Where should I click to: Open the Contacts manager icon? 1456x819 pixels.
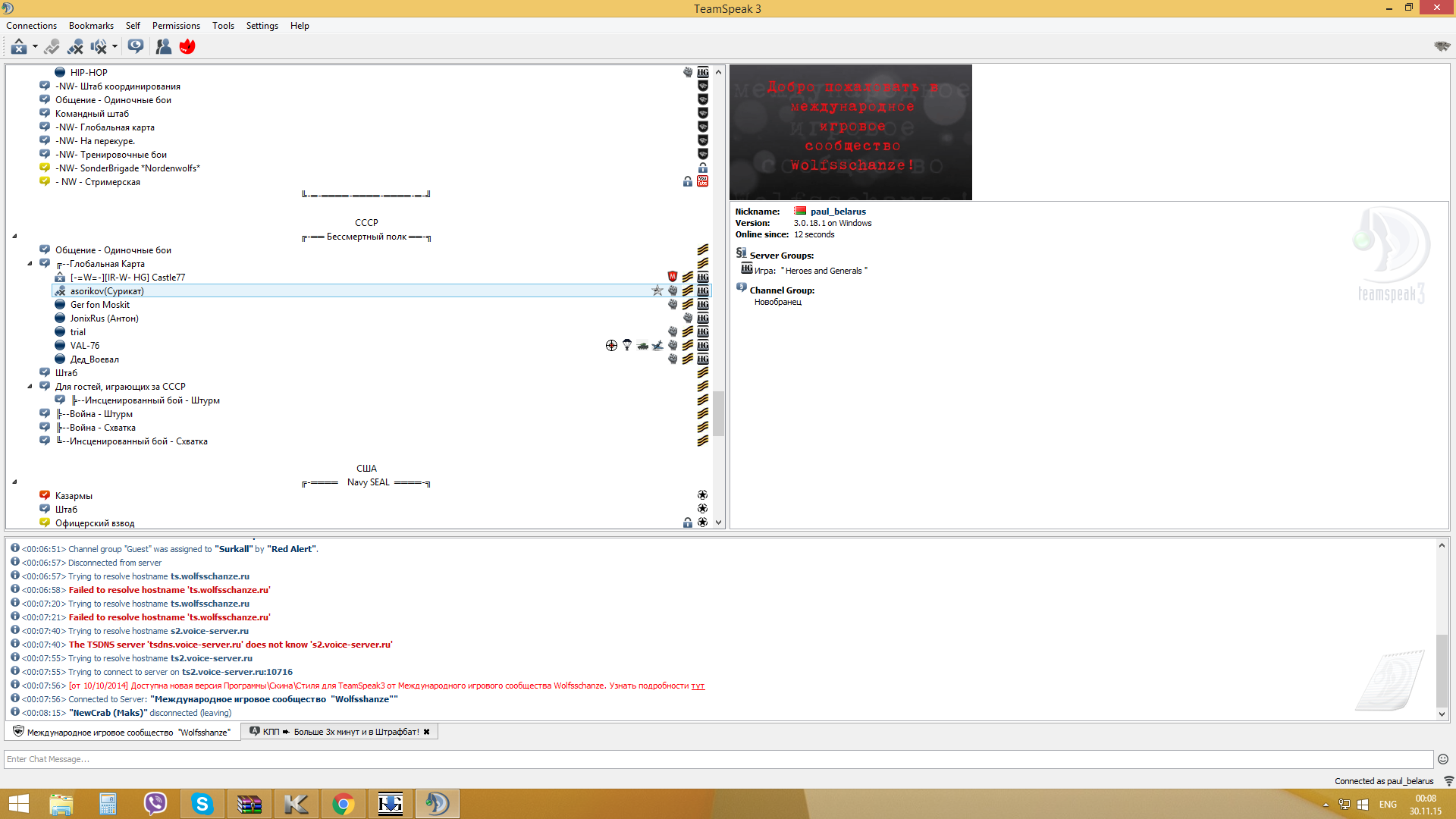pyautogui.click(x=163, y=47)
